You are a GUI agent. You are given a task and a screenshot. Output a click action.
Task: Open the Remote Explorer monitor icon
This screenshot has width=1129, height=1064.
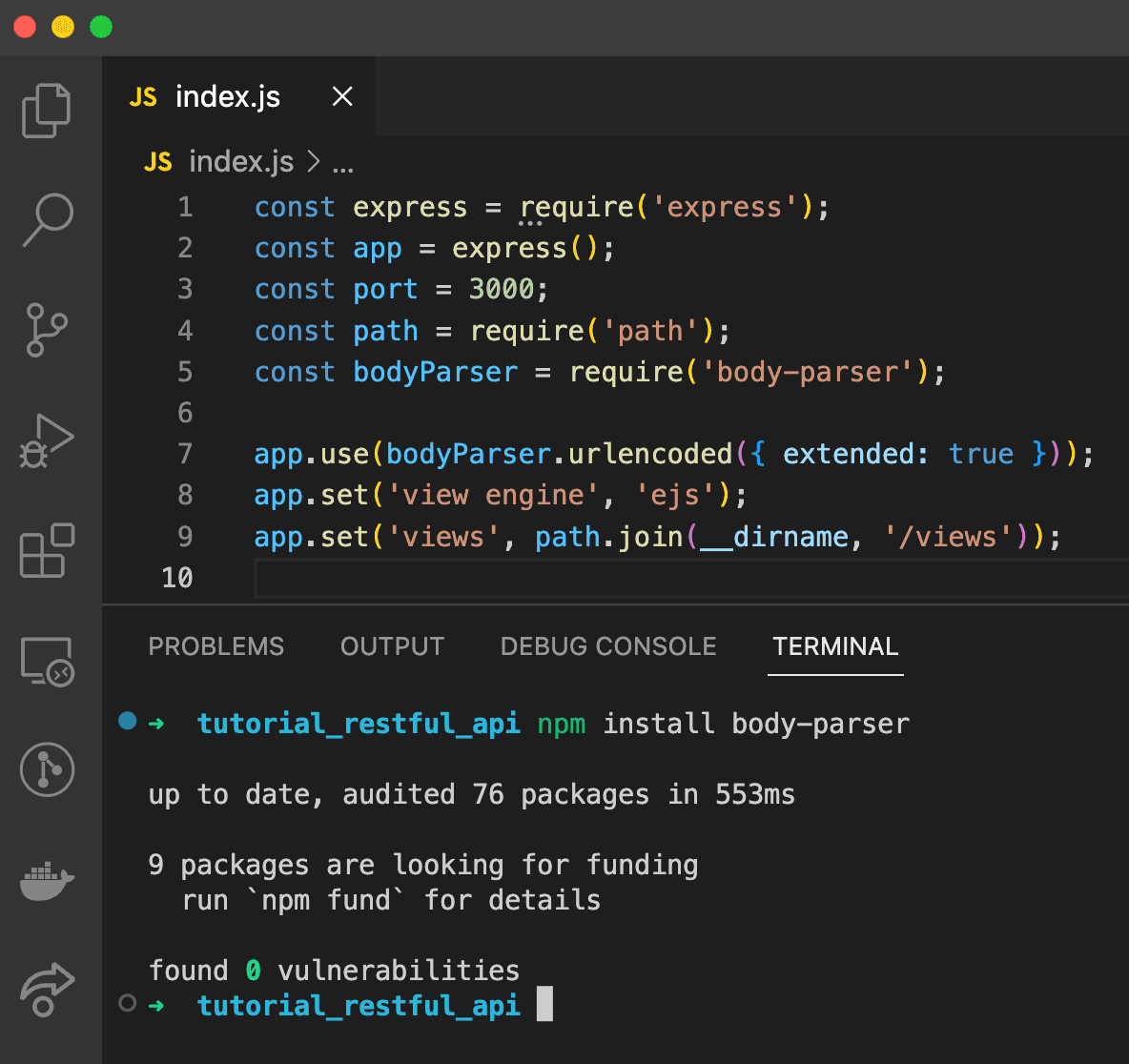47,662
